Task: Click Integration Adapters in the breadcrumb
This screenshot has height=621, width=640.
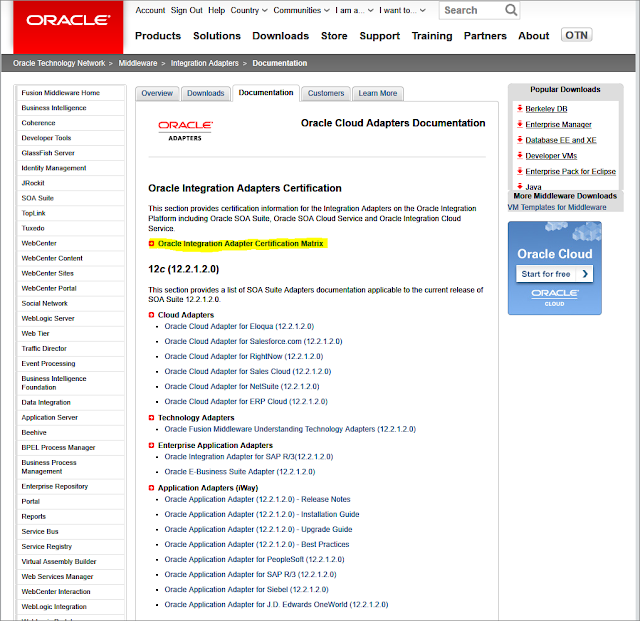Action: [x=204, y=63]
